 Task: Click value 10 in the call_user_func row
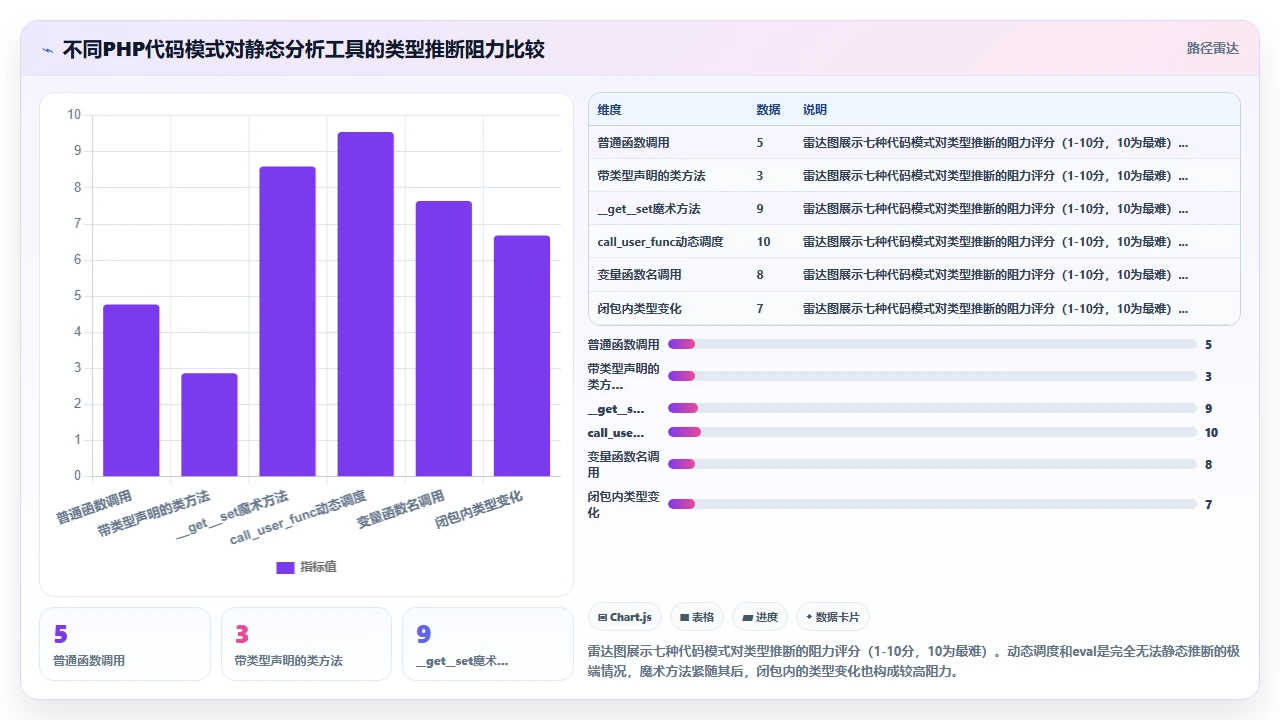pos(764,242)
